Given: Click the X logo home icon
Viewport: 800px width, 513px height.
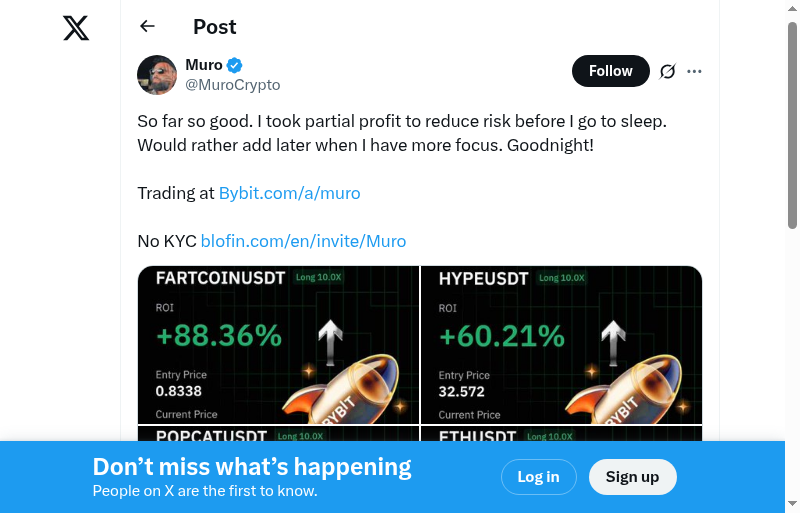Looking at the screenshot, I should pyautogui.click(x=76, y=28).
